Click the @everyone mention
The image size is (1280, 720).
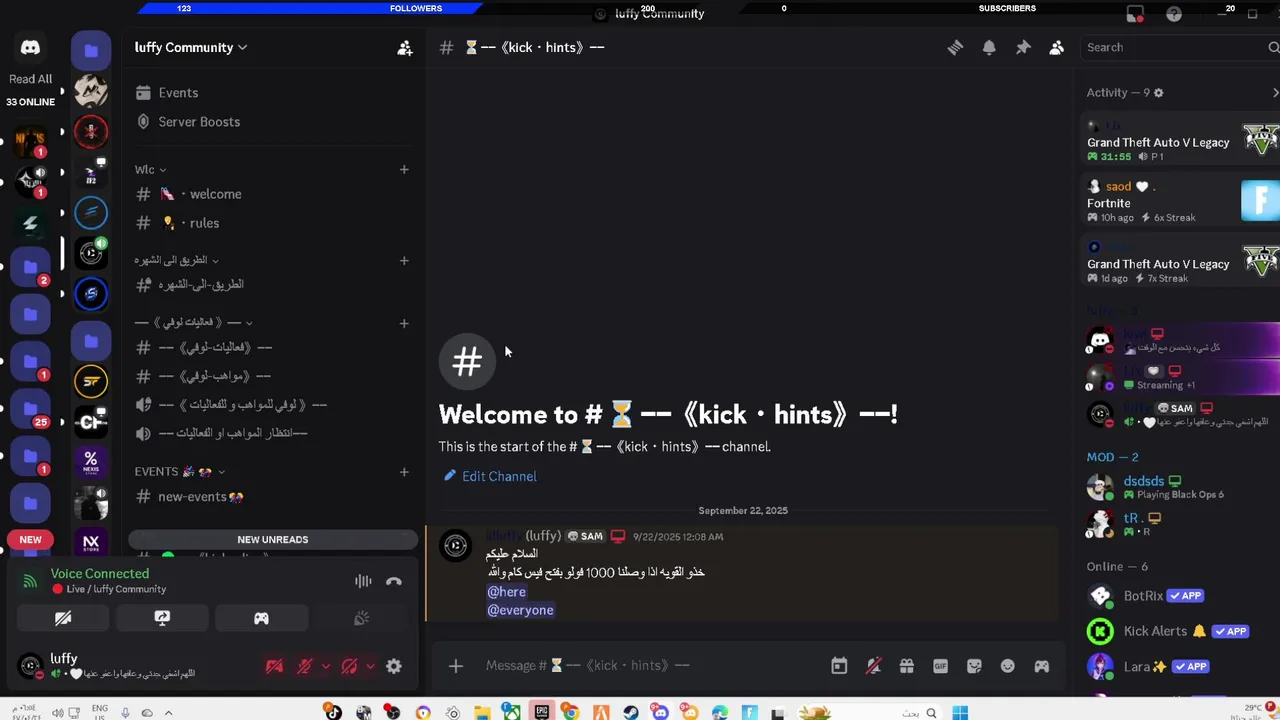click(520, 610)
